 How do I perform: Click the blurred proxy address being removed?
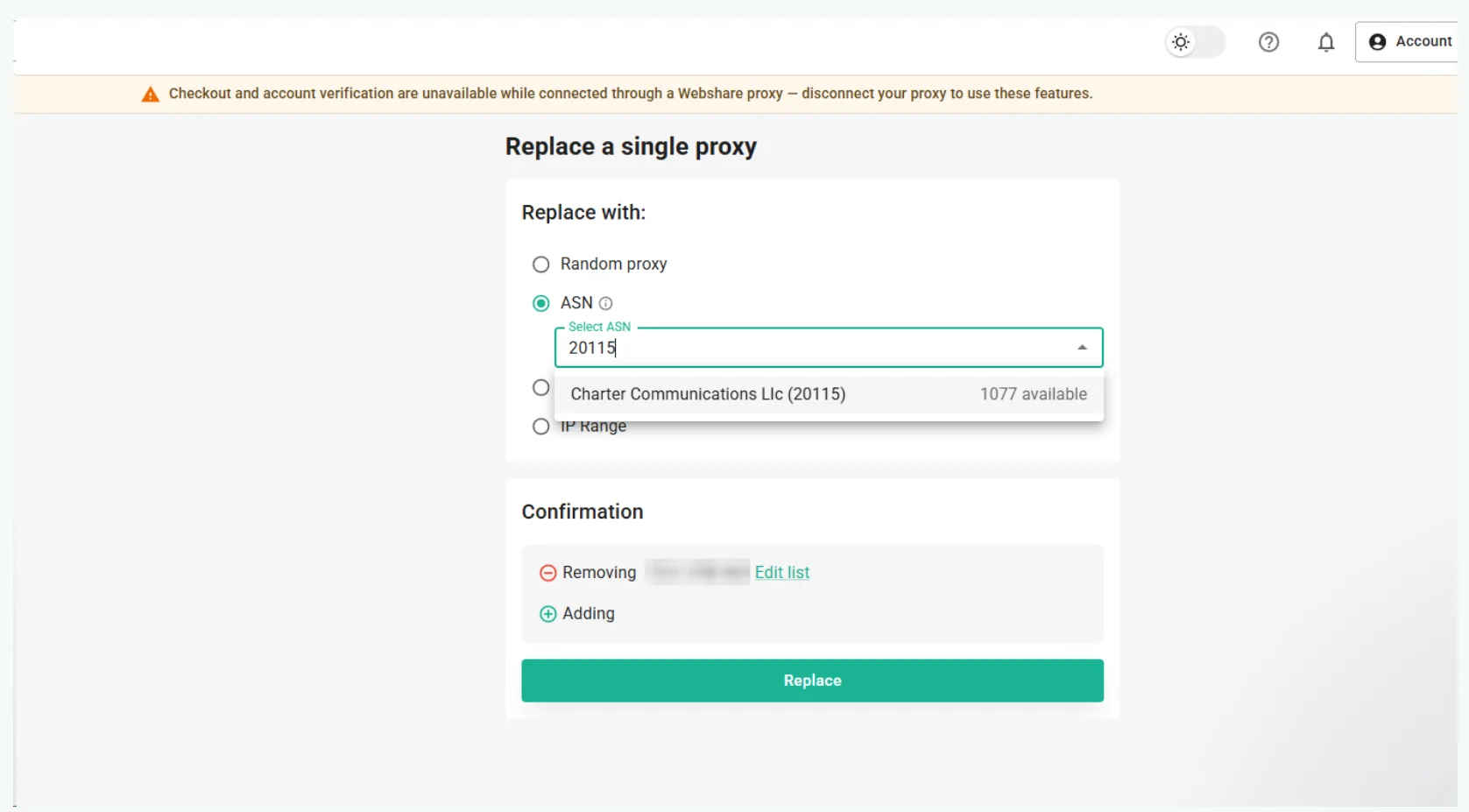pyautogui.click(x=697, y=572)
